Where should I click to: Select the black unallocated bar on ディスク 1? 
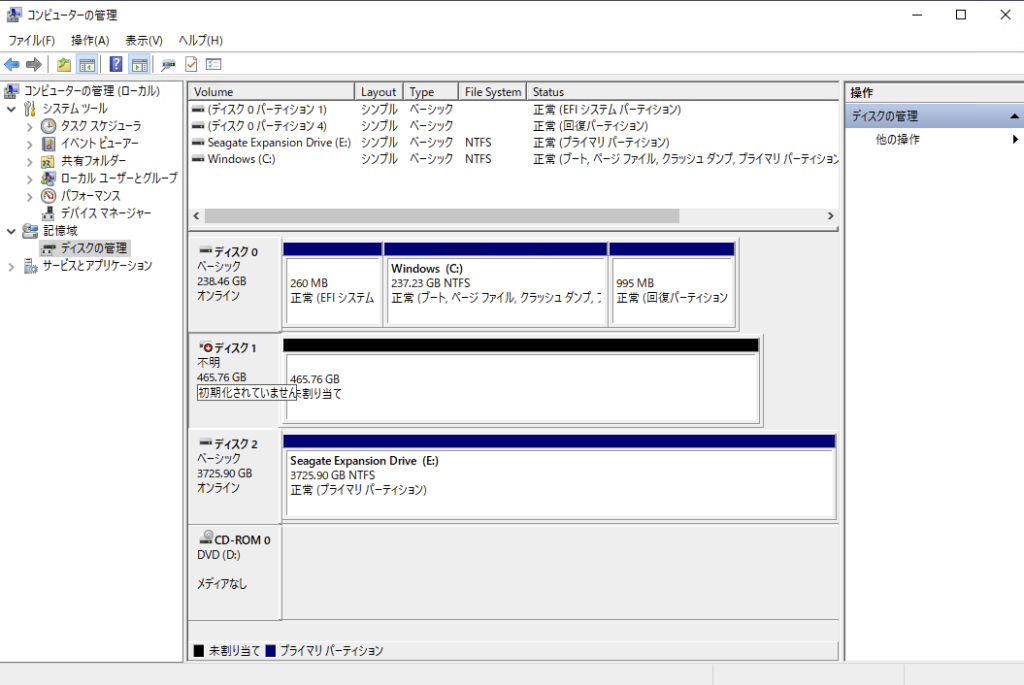(x=520, y=345)
